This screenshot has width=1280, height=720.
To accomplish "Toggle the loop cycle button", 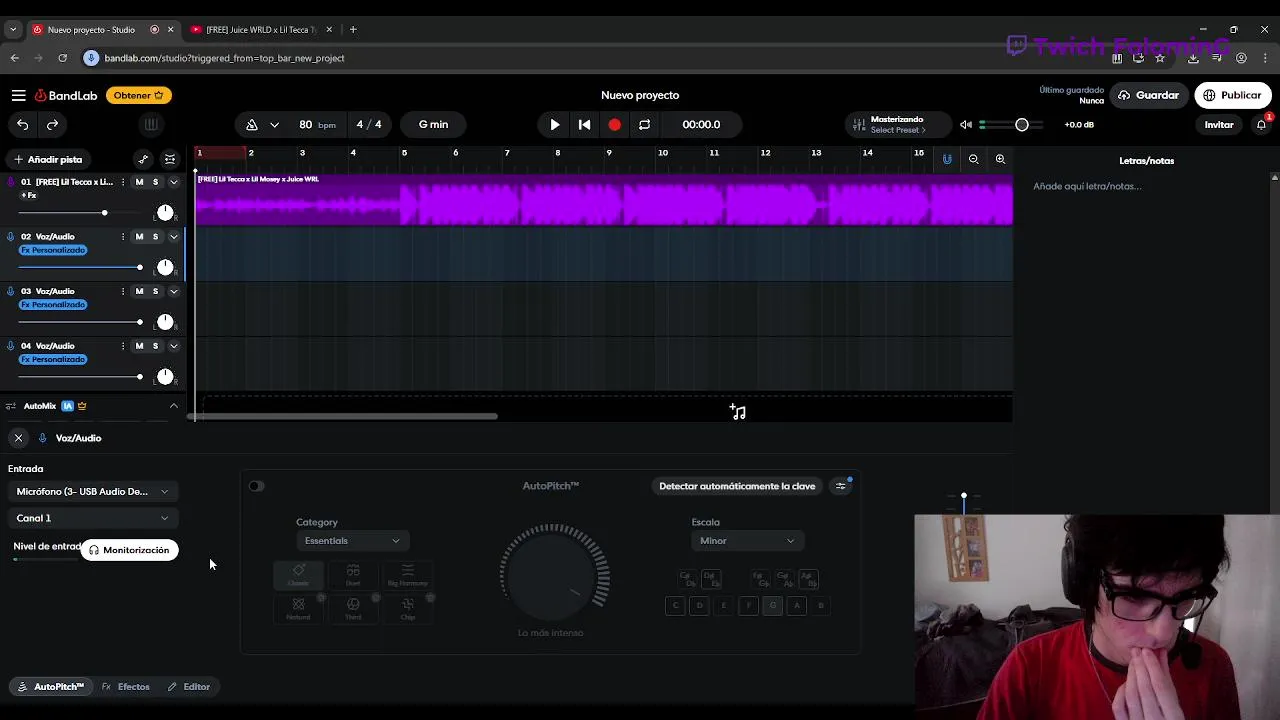I will (644, 125).
